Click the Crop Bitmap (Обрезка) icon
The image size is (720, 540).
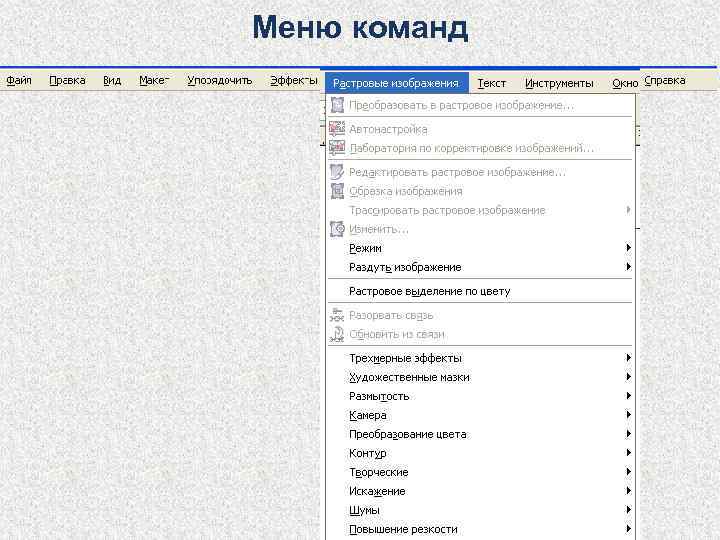(x=338, y=191)
